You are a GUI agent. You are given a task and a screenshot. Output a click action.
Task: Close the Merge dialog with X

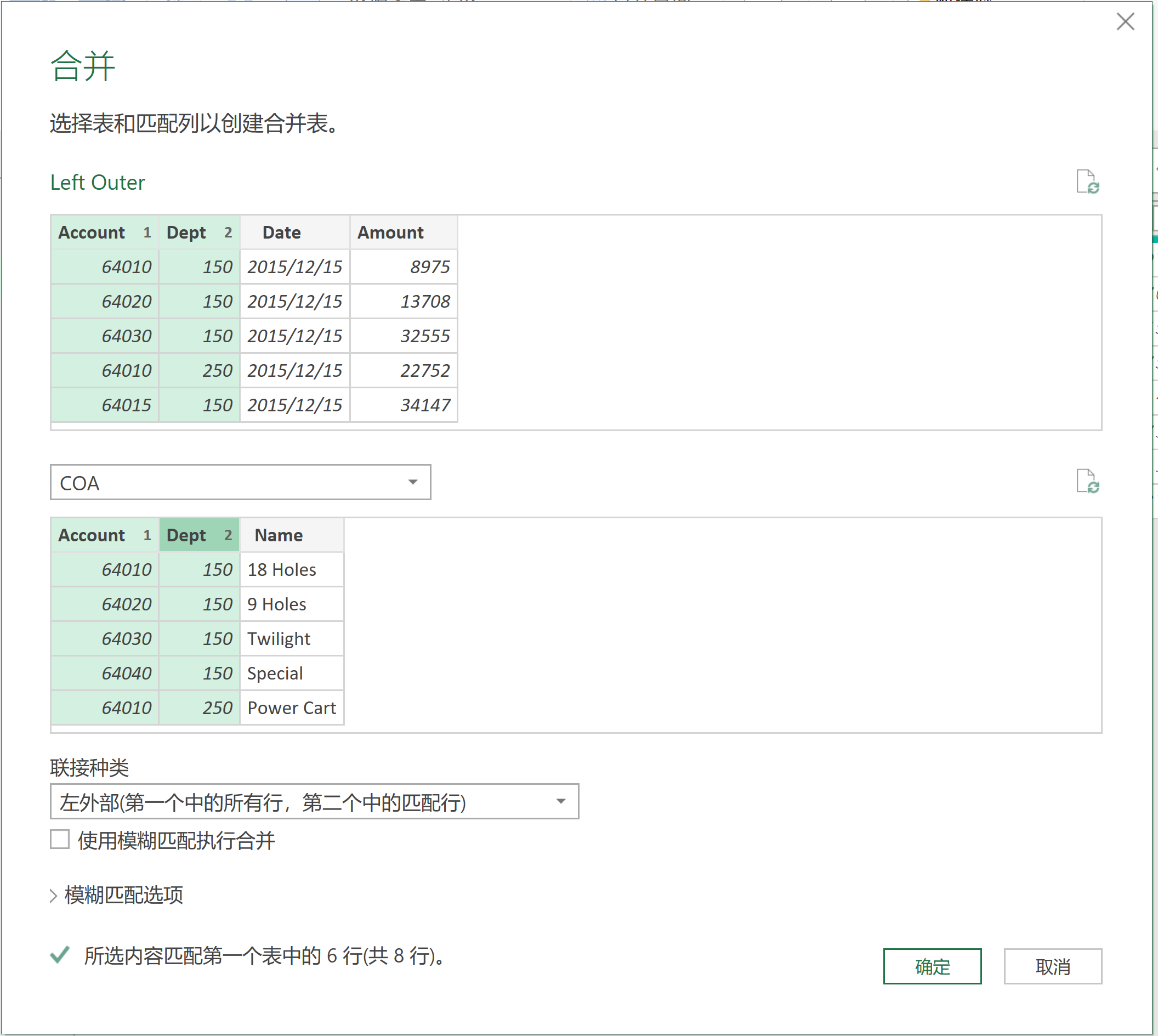1125,21
